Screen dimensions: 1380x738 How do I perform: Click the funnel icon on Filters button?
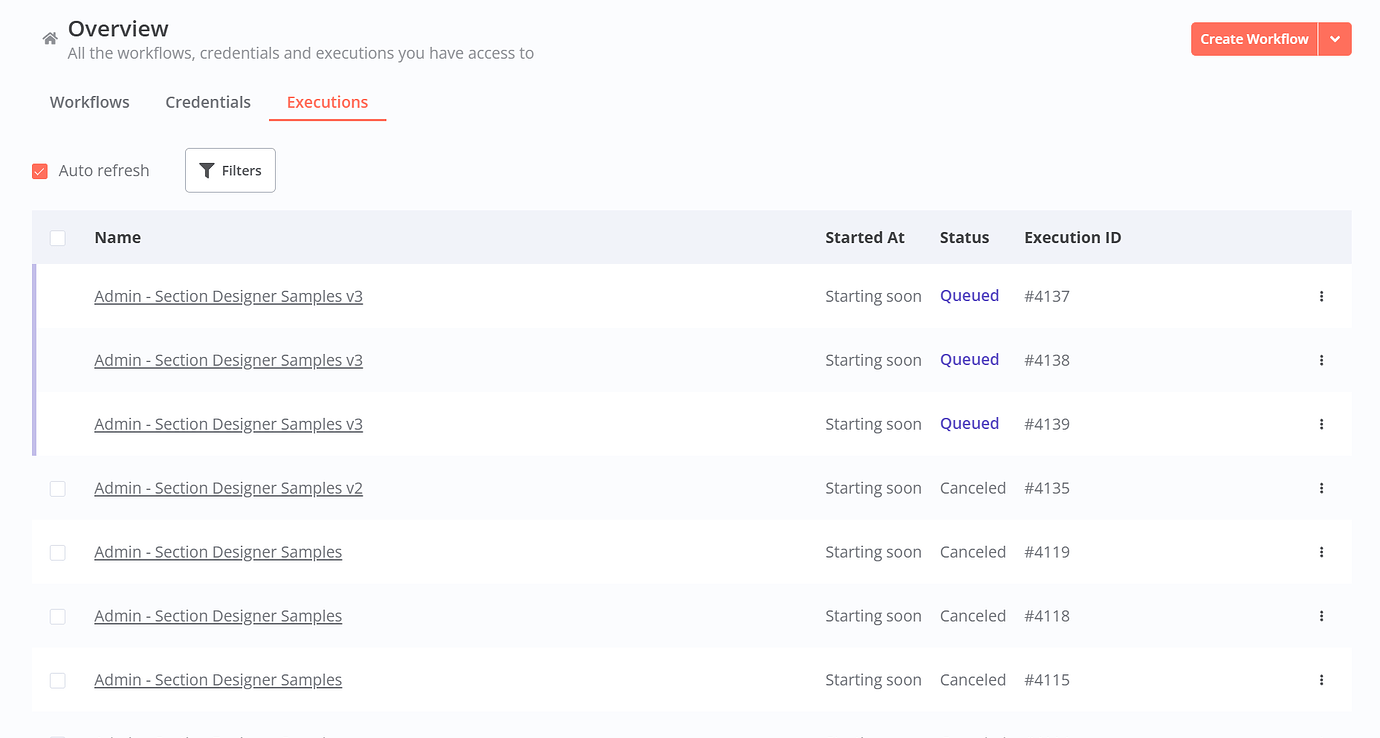207,170
